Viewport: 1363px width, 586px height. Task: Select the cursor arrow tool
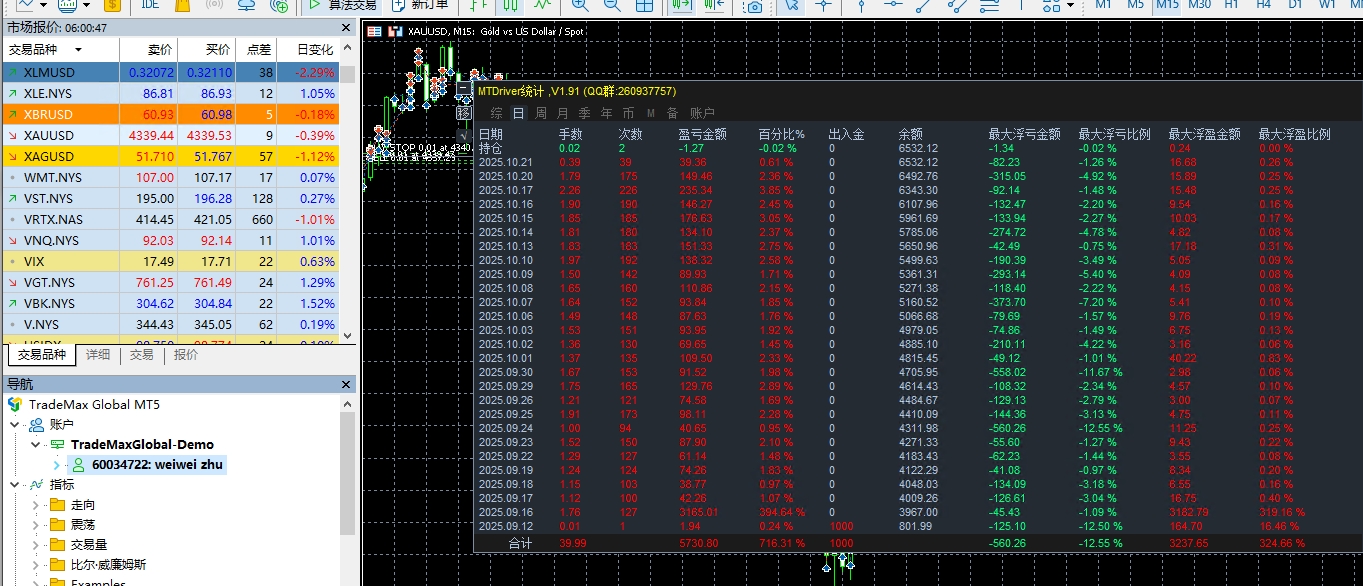tap(793, 6)
